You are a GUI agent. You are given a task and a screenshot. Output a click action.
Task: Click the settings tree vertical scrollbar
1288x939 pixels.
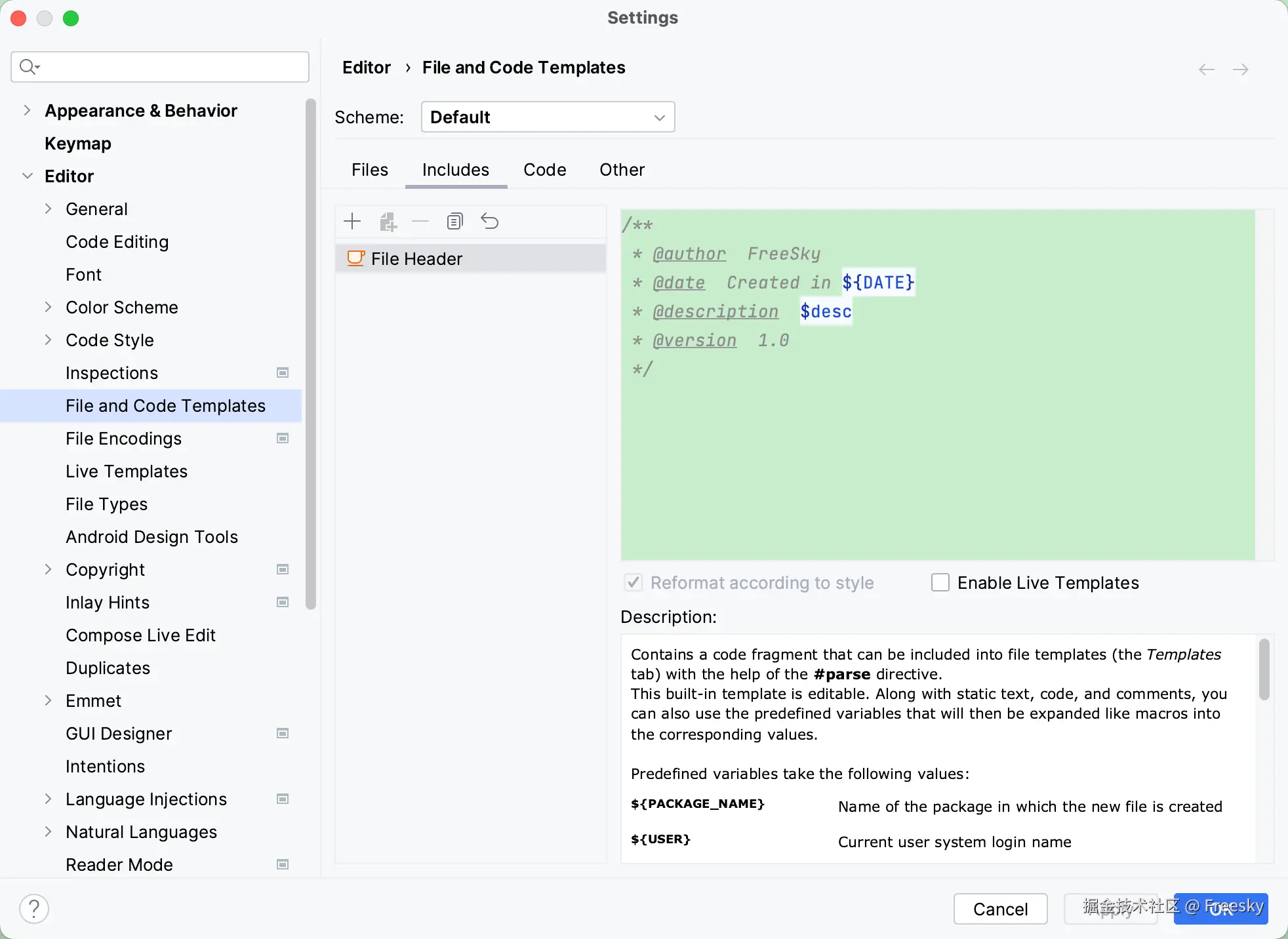point(310,354)
